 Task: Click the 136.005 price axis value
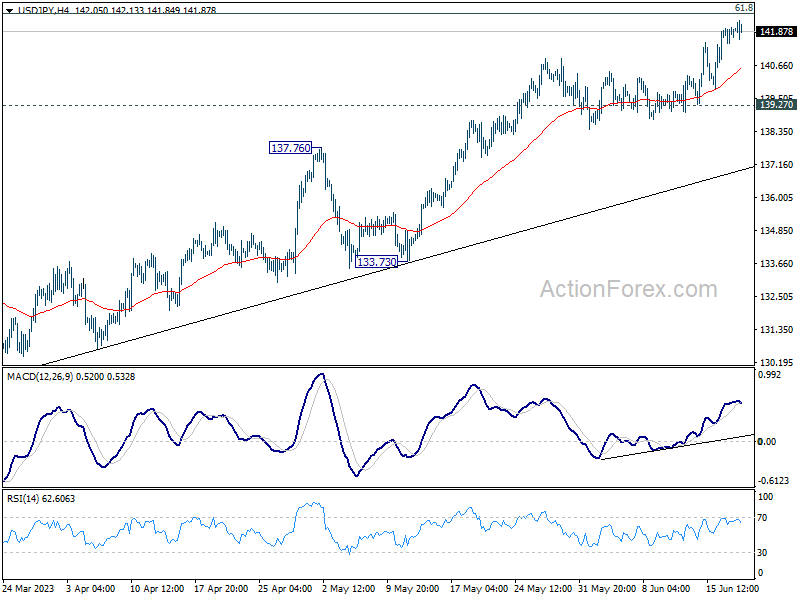pos(777,197)
